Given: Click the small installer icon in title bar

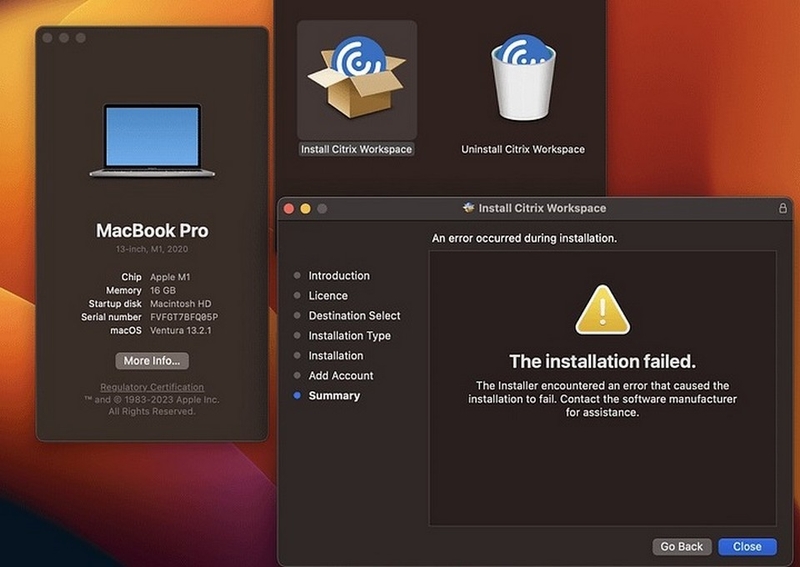Looking at the screenshot, I should (x=468, y=208).
